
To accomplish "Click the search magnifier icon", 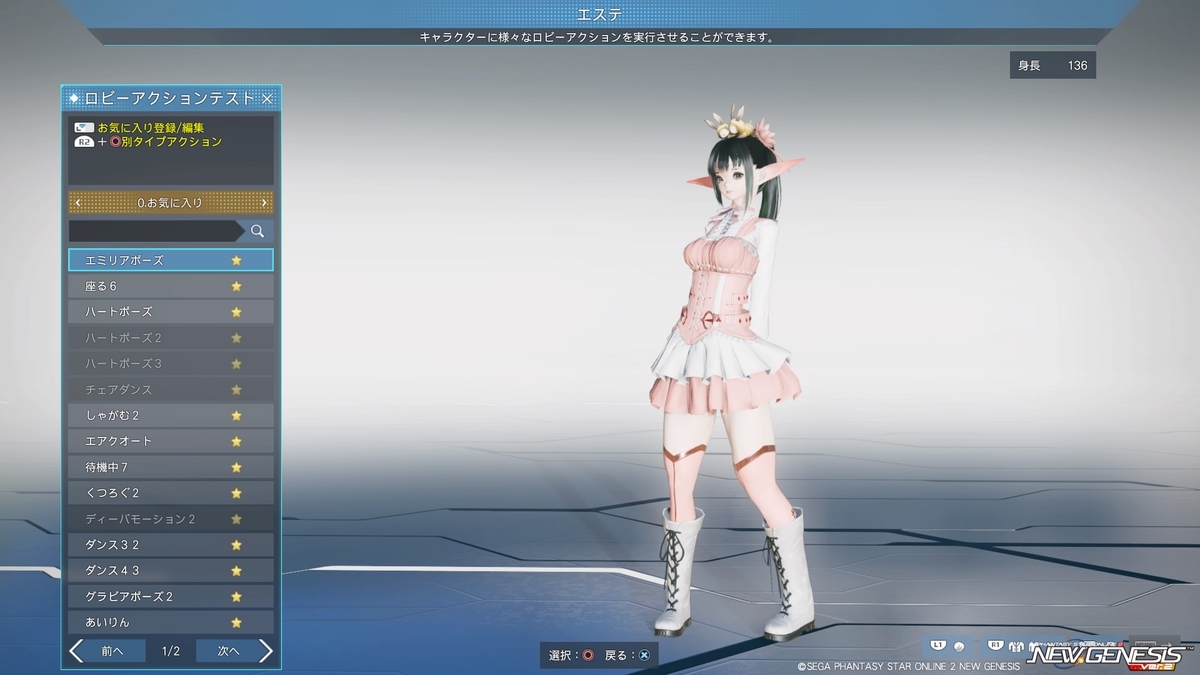I will pyautogui.click(x=258, y=231).
